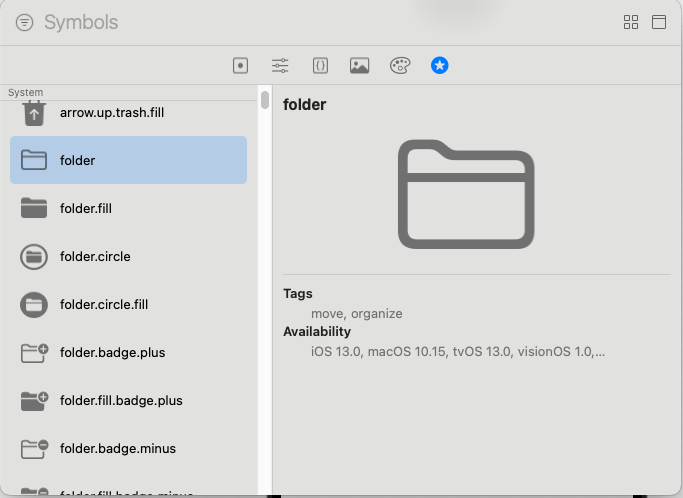683x498 pixels.
Task: Select the blue star Symbols tab
Action: (440, 66)
